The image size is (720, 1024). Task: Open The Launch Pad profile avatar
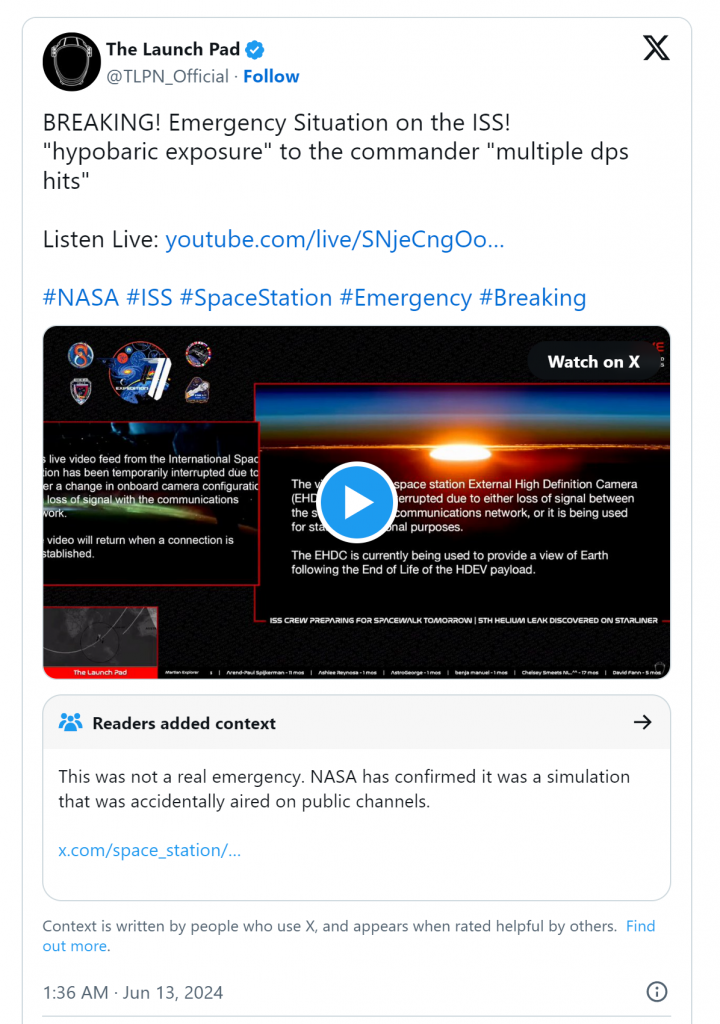pos(72,62)
